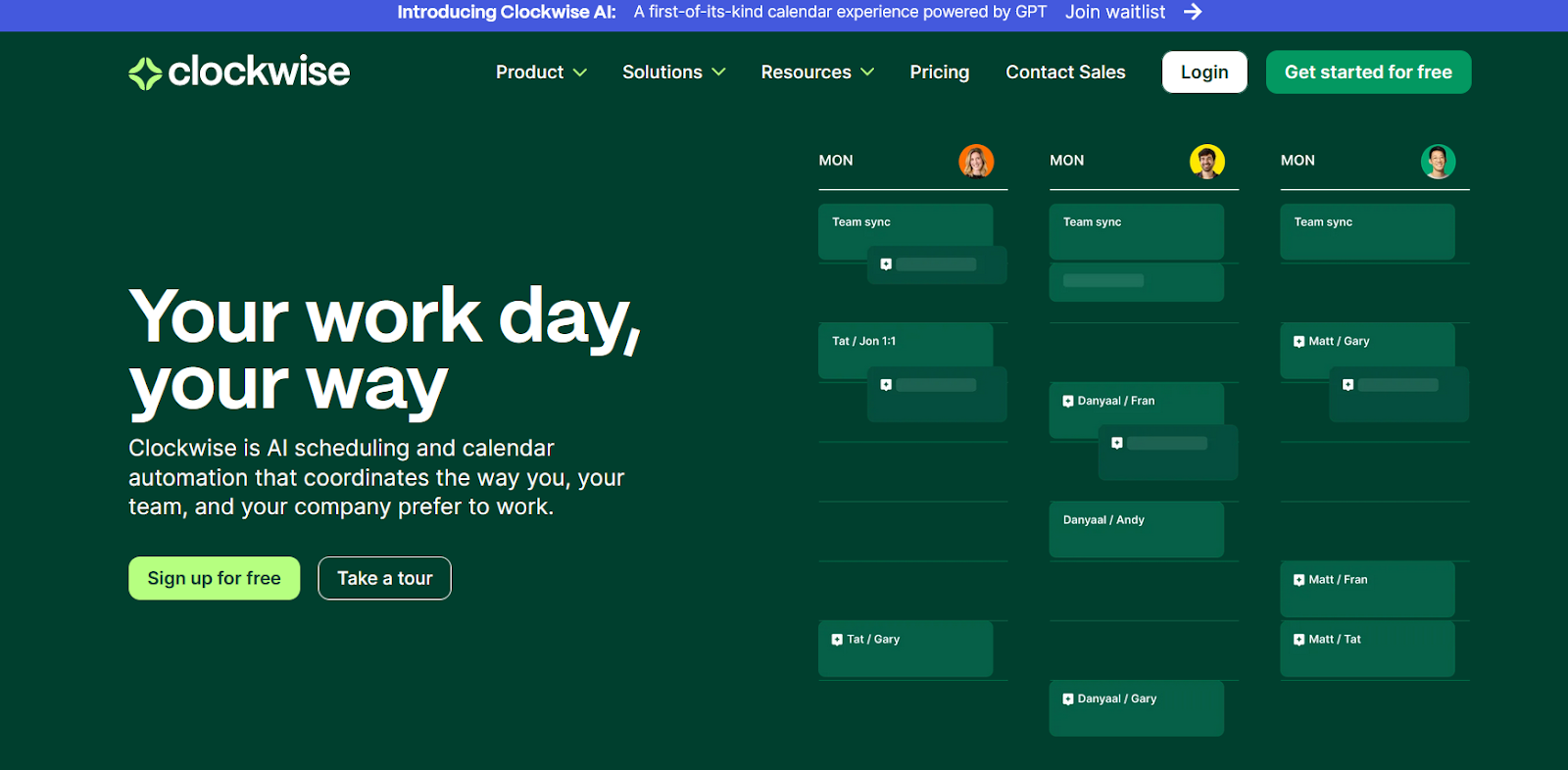Click the icon on the Matt / Fran event
This screenshot has width=1568, height=770.
[1299, 580]
